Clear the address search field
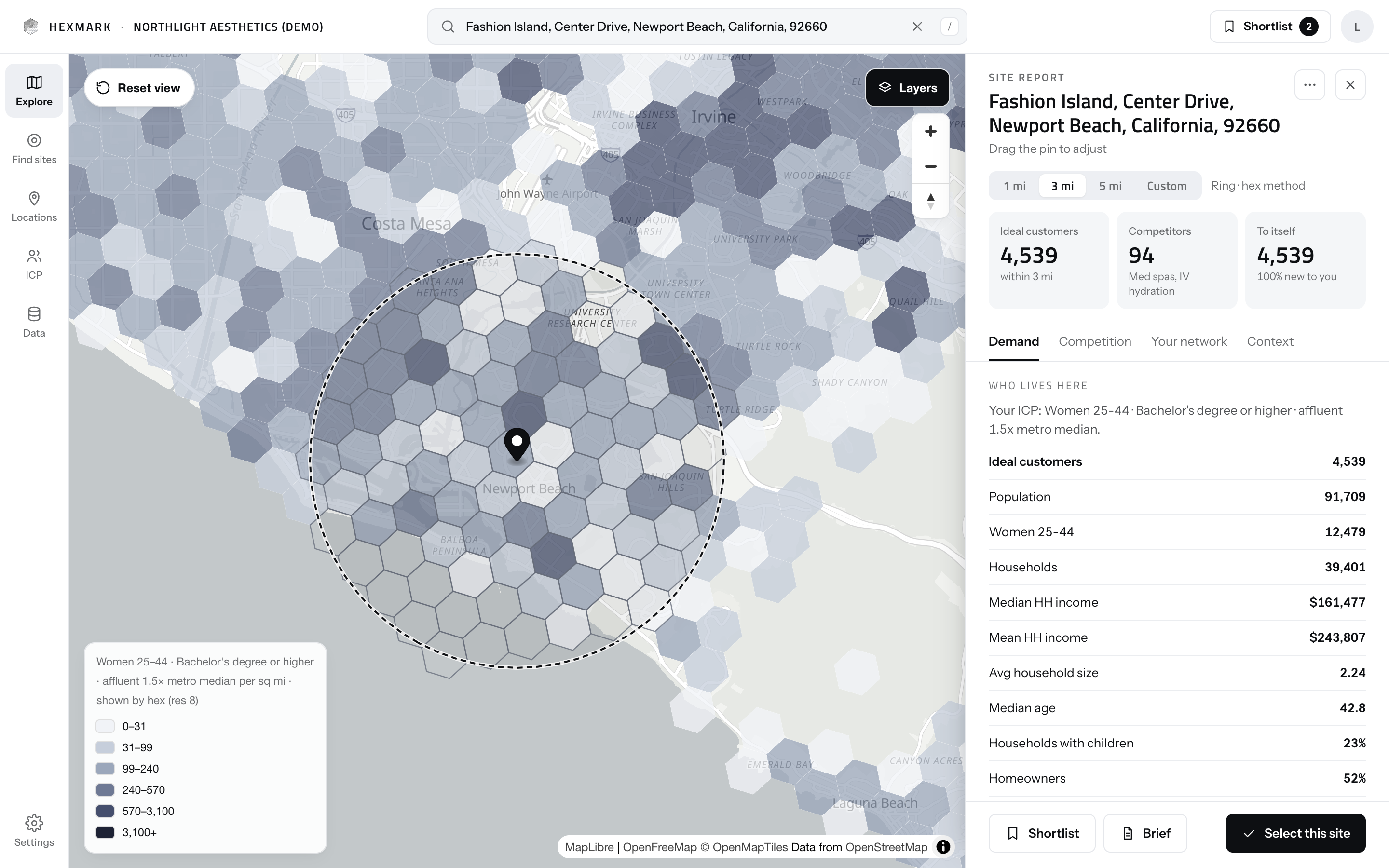Image resolution: width=1389 pixels, height=868 pixels. [x=917, y=27]
